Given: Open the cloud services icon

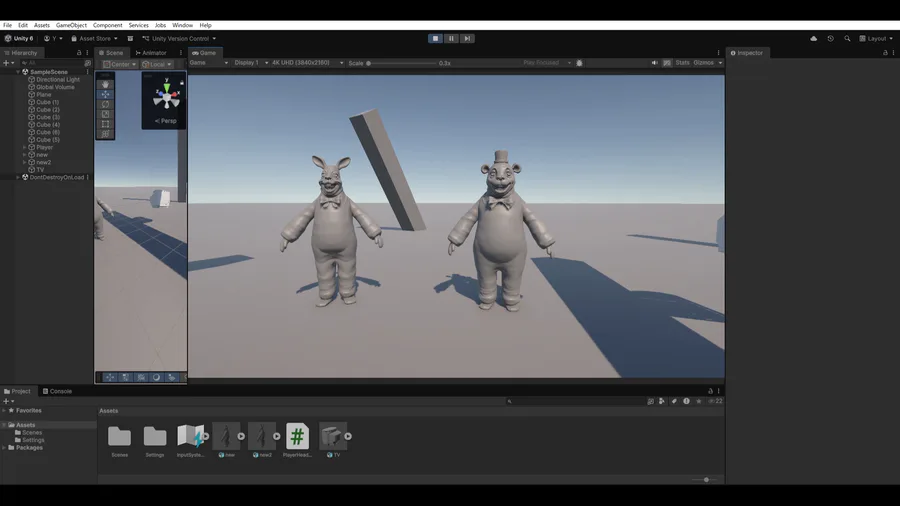Looking at the screenshot, I should pyautogui.click(x=813, y=38).
